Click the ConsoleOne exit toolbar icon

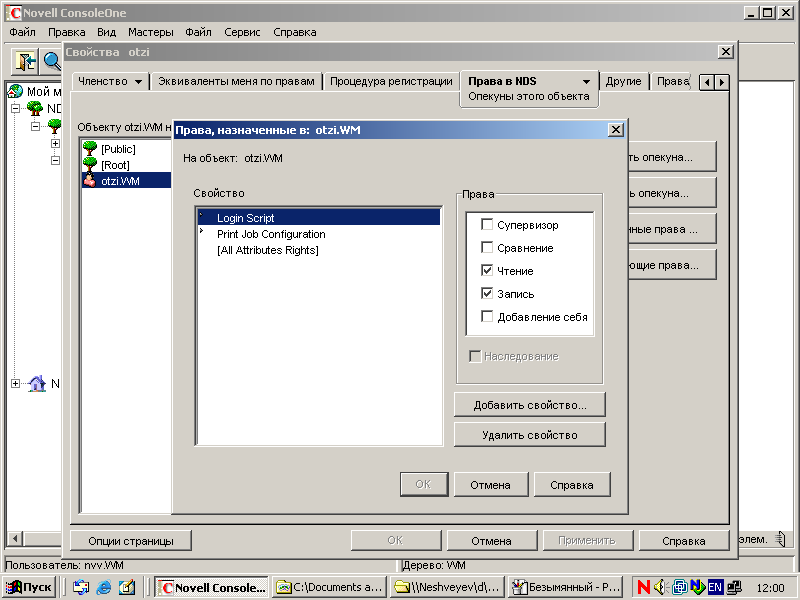click(x=25, y=61)
